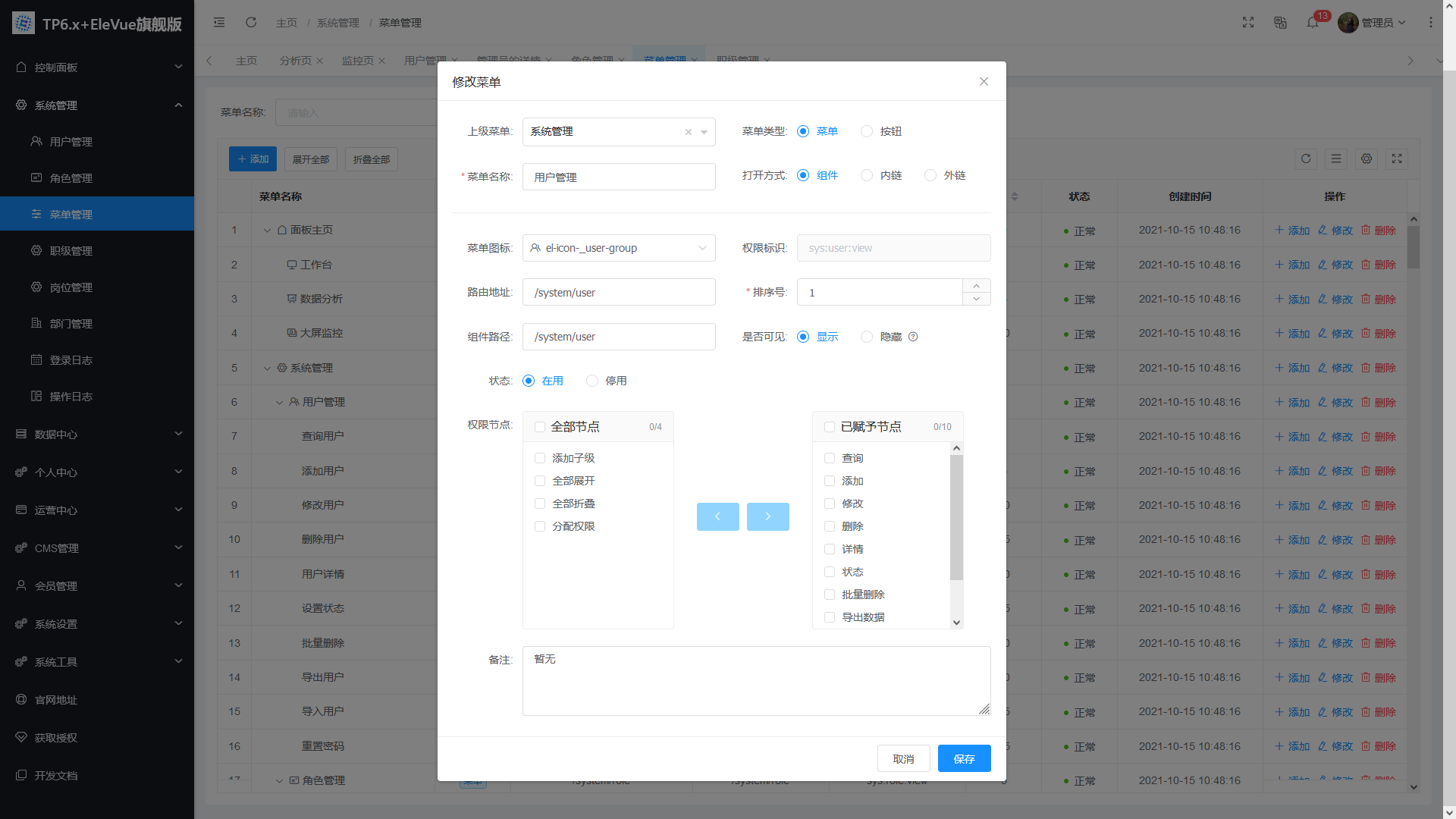Switch to the 分析页 tab
1456x819 pixels.
296,61
